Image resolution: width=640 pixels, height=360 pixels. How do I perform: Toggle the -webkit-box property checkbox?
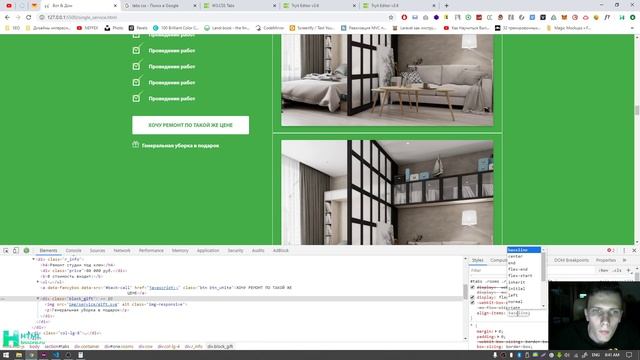(473, 302)
